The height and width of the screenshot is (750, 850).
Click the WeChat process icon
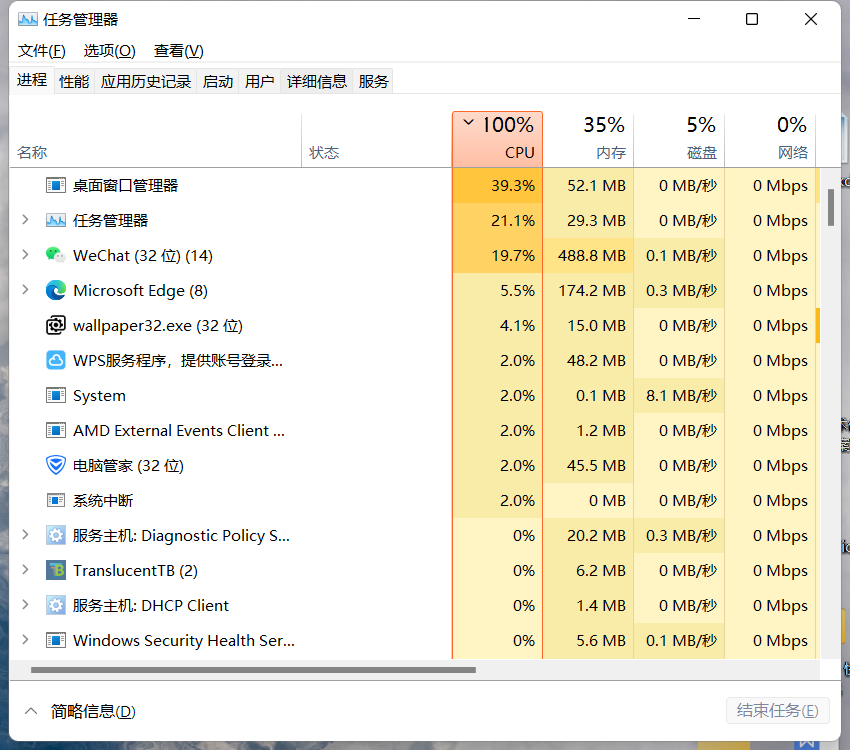(x=56, y=255)
